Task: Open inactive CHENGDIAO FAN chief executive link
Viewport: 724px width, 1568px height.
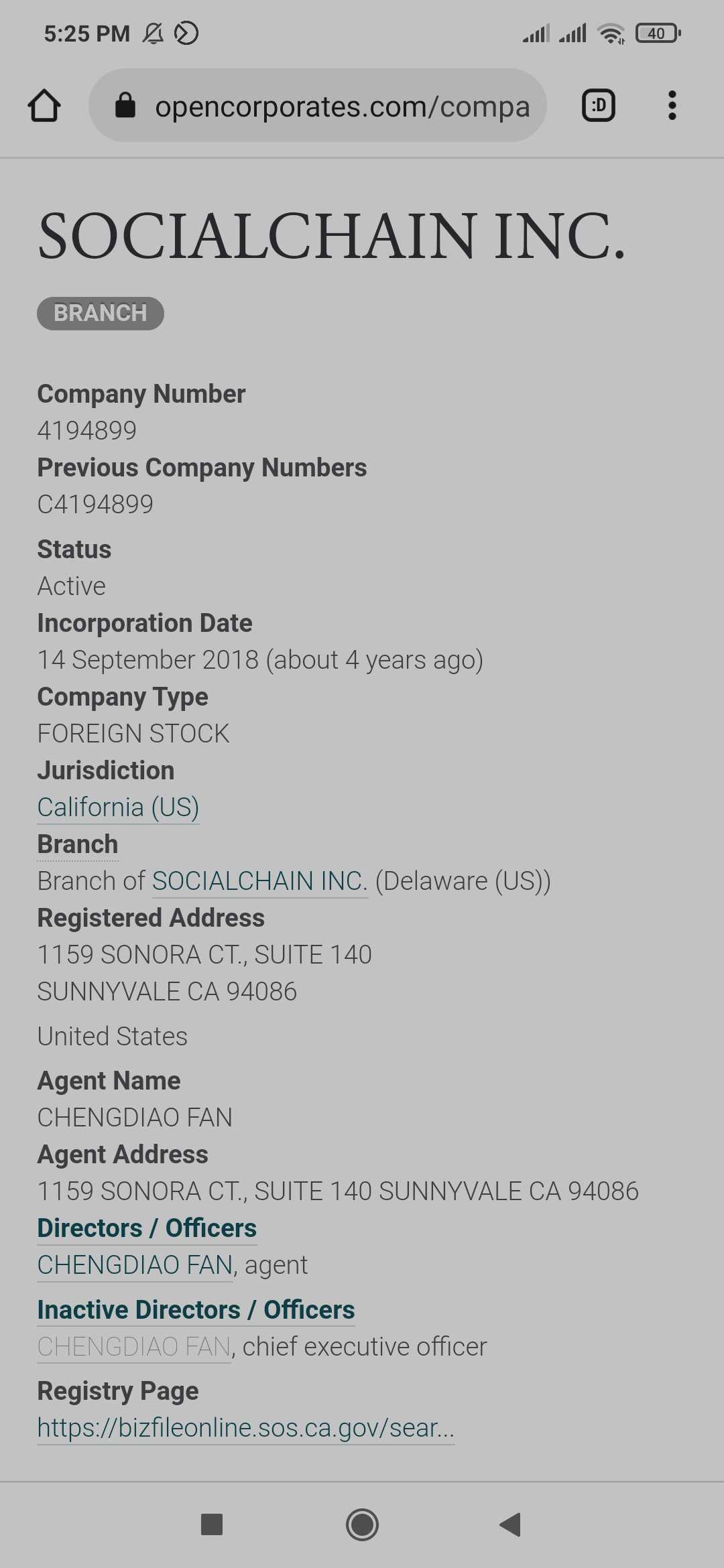Action: click(x=134, y=1347)
